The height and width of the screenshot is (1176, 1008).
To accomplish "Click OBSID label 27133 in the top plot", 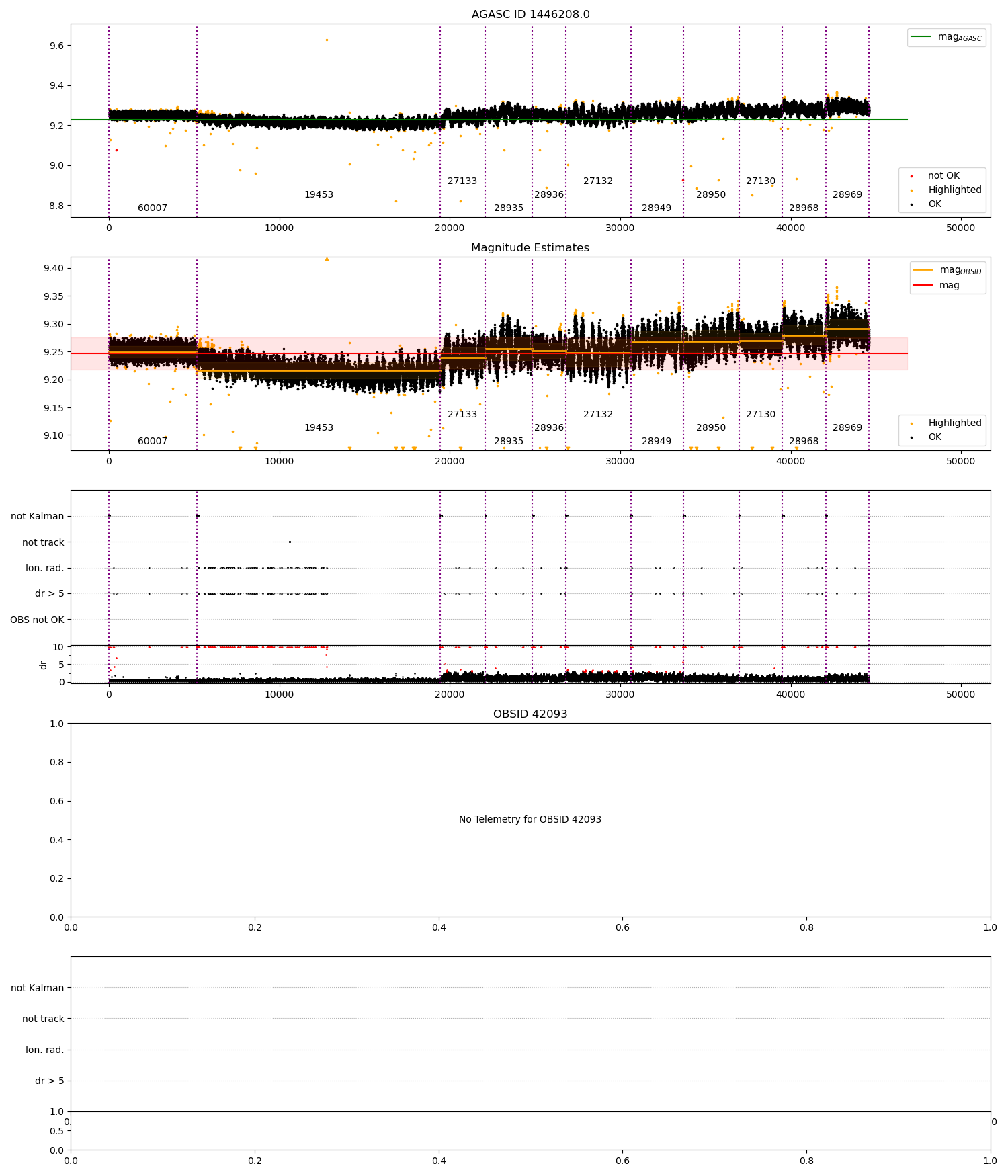I will tap(462, 181).
